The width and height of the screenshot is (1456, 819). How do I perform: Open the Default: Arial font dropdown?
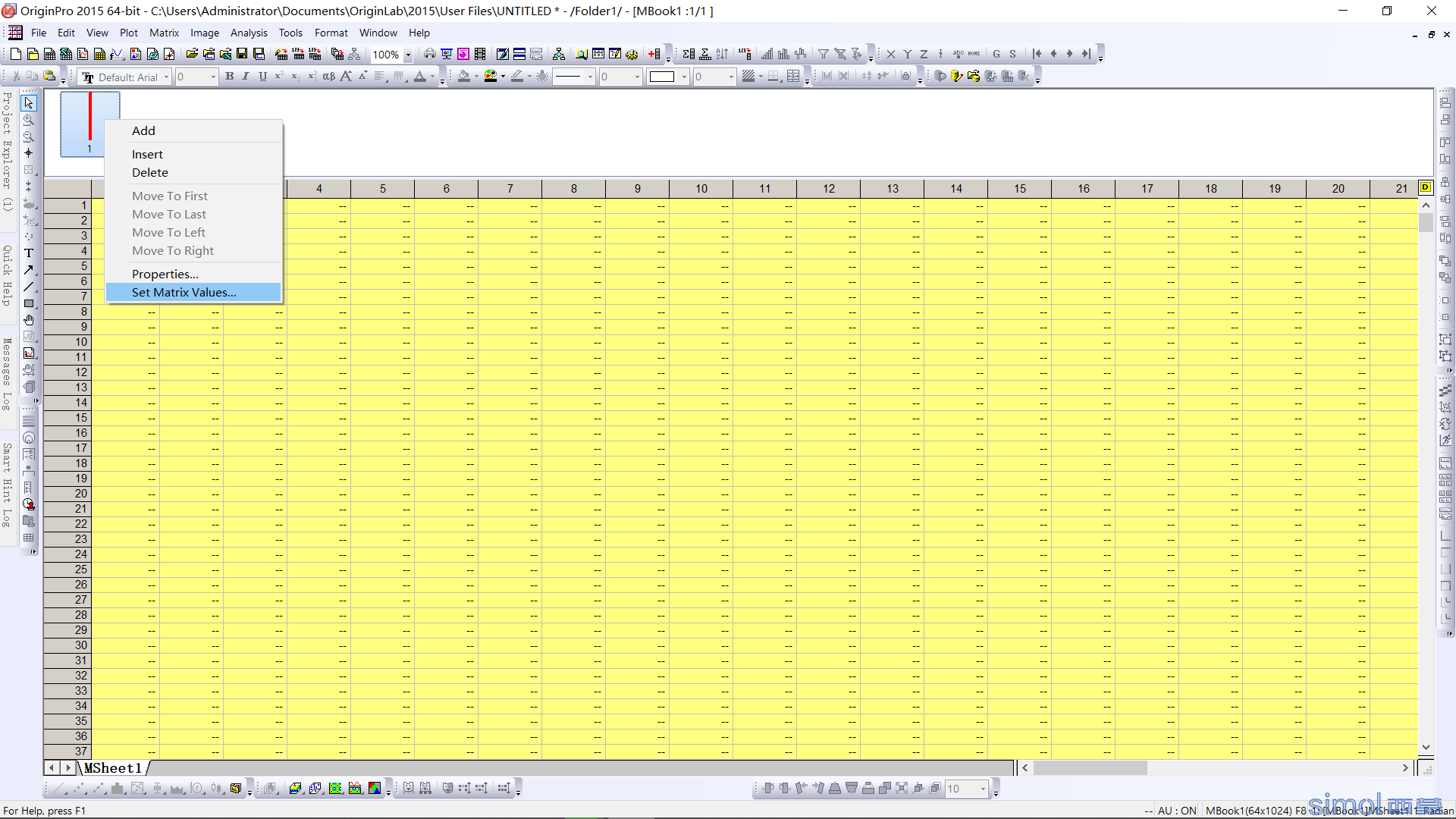[x=166, y=77]
